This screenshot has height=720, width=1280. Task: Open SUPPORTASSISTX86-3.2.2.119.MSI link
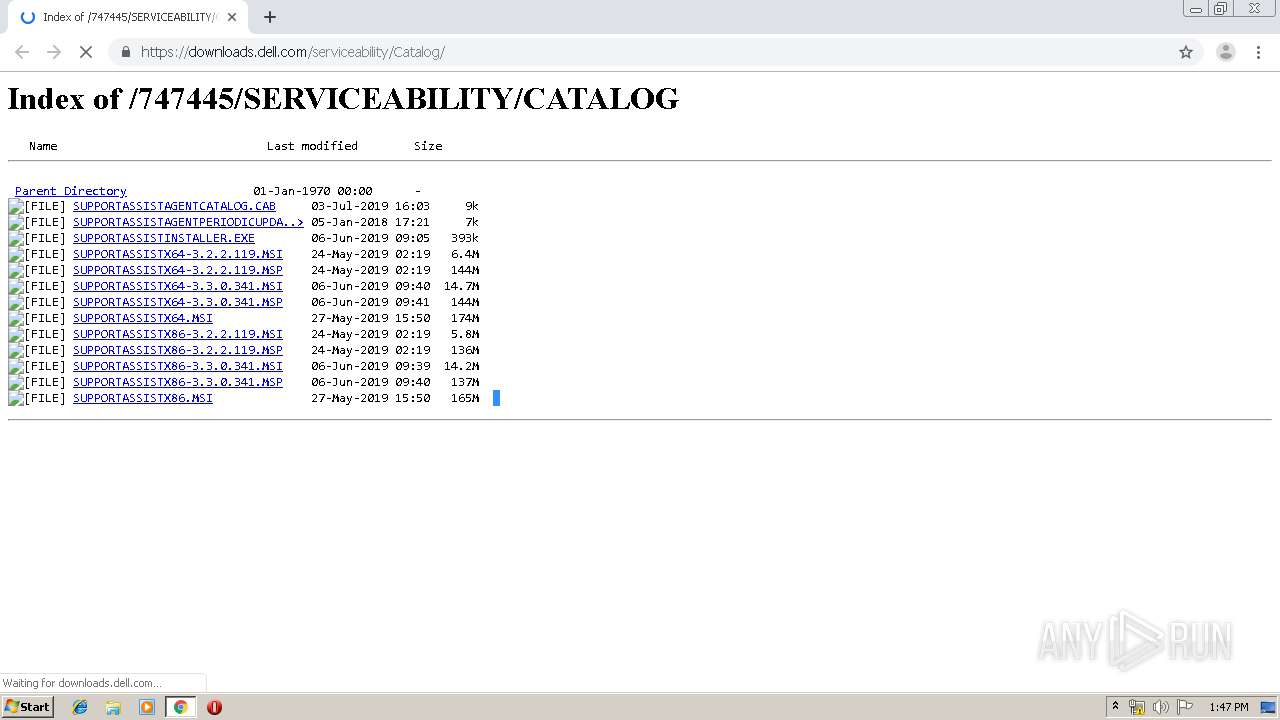pos(178,335)
